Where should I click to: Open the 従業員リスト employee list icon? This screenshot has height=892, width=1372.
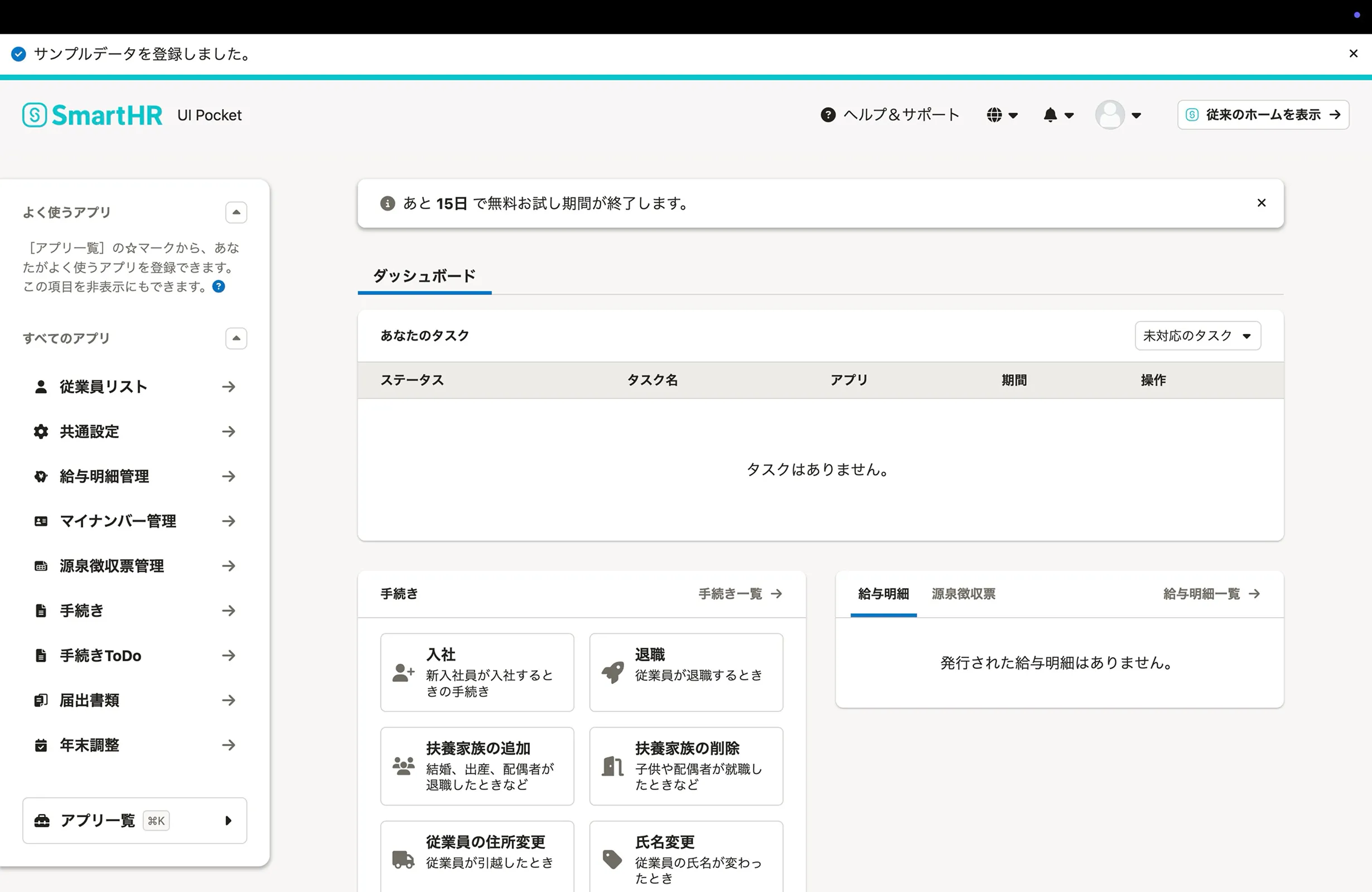pos(40,387)
